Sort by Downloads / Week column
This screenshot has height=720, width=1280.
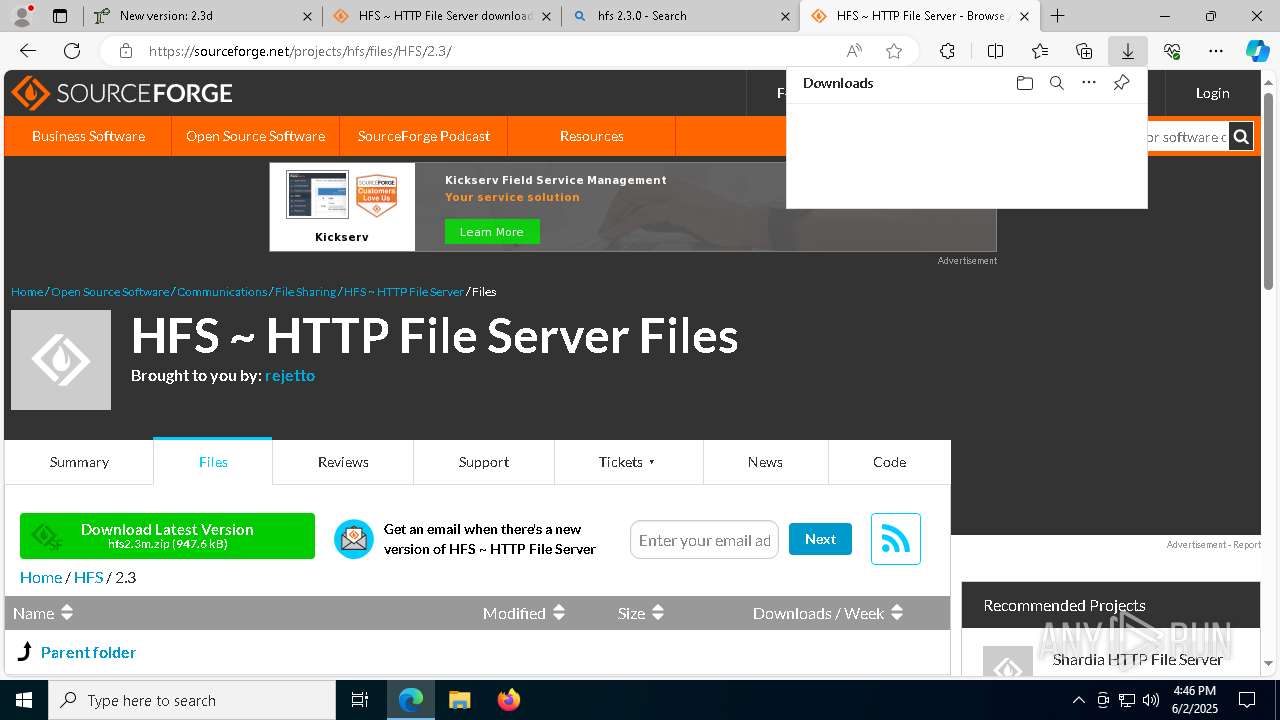828,613
